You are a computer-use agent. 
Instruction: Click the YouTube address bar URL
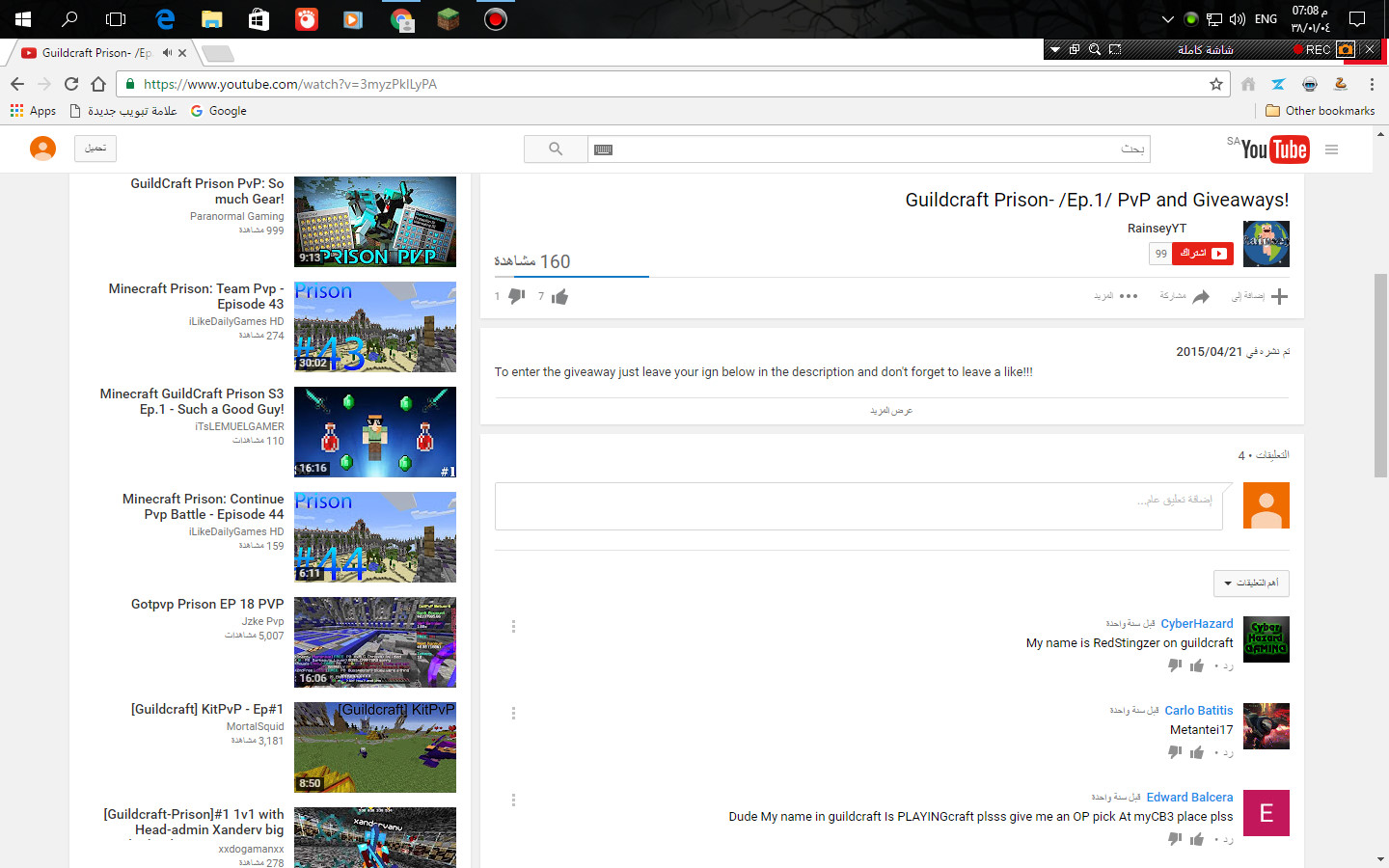[290, 84]
